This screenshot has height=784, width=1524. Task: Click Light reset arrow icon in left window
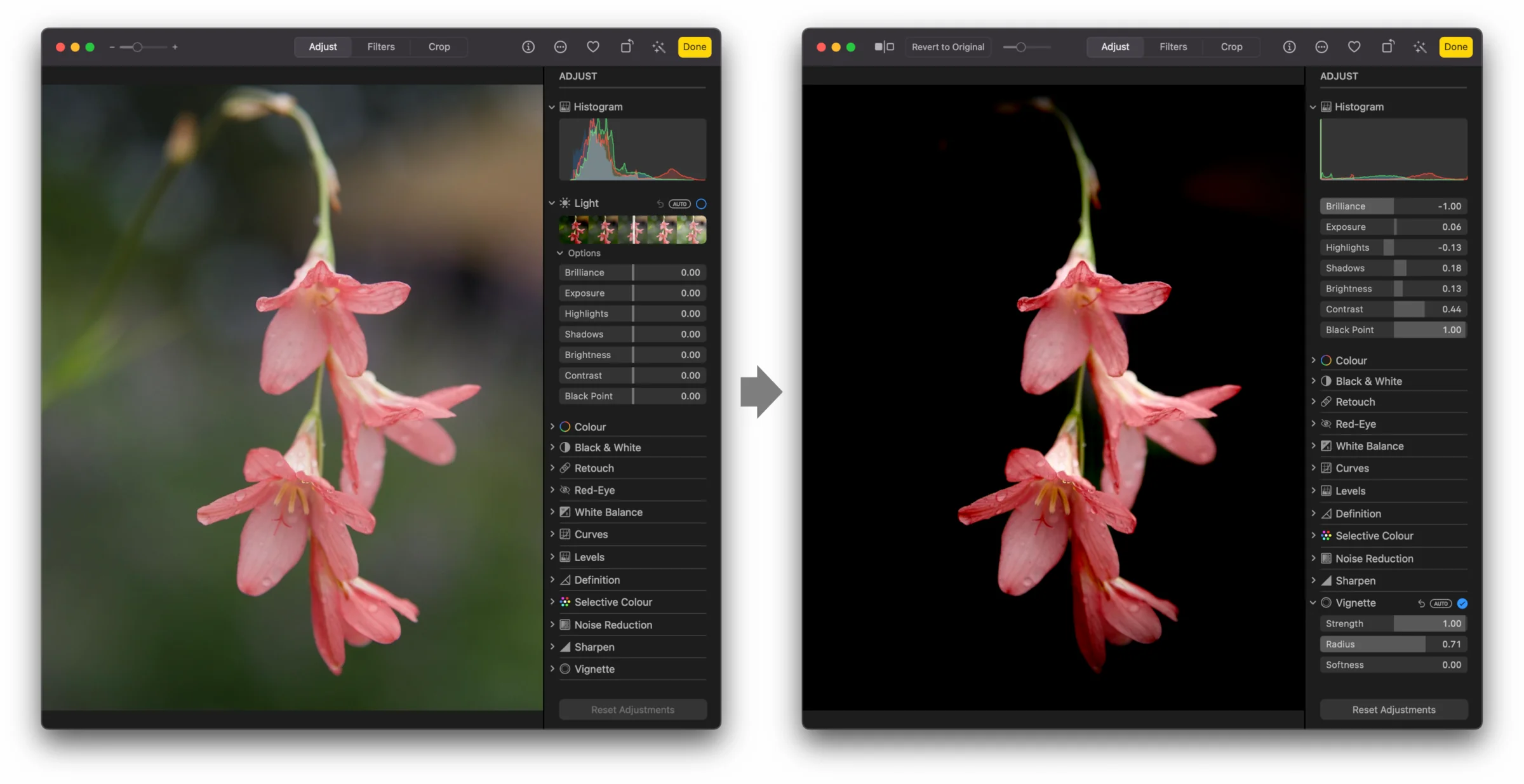pyautogui.click(x=660, y=204)
